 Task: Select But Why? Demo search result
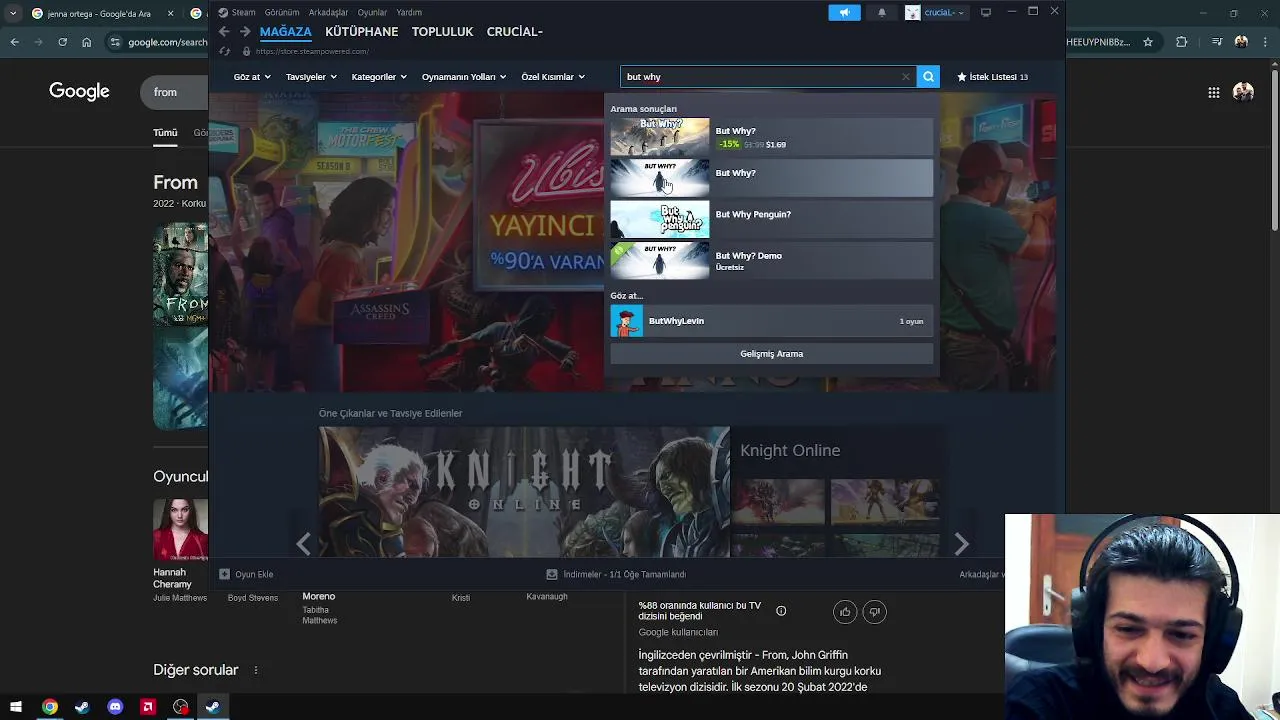pyautogui.click(x=771, y=261)
